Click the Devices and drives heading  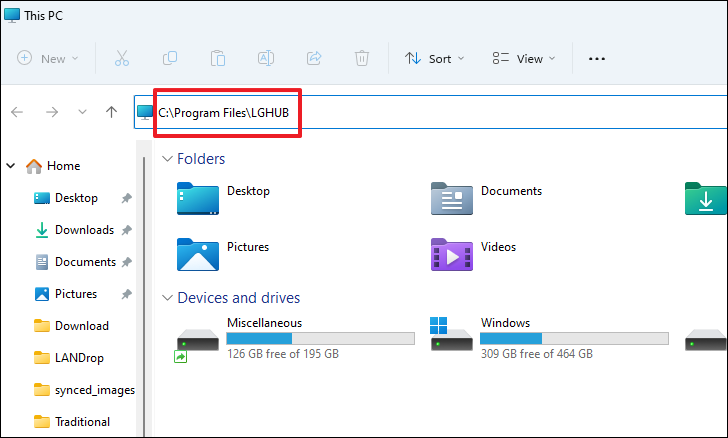239,298
